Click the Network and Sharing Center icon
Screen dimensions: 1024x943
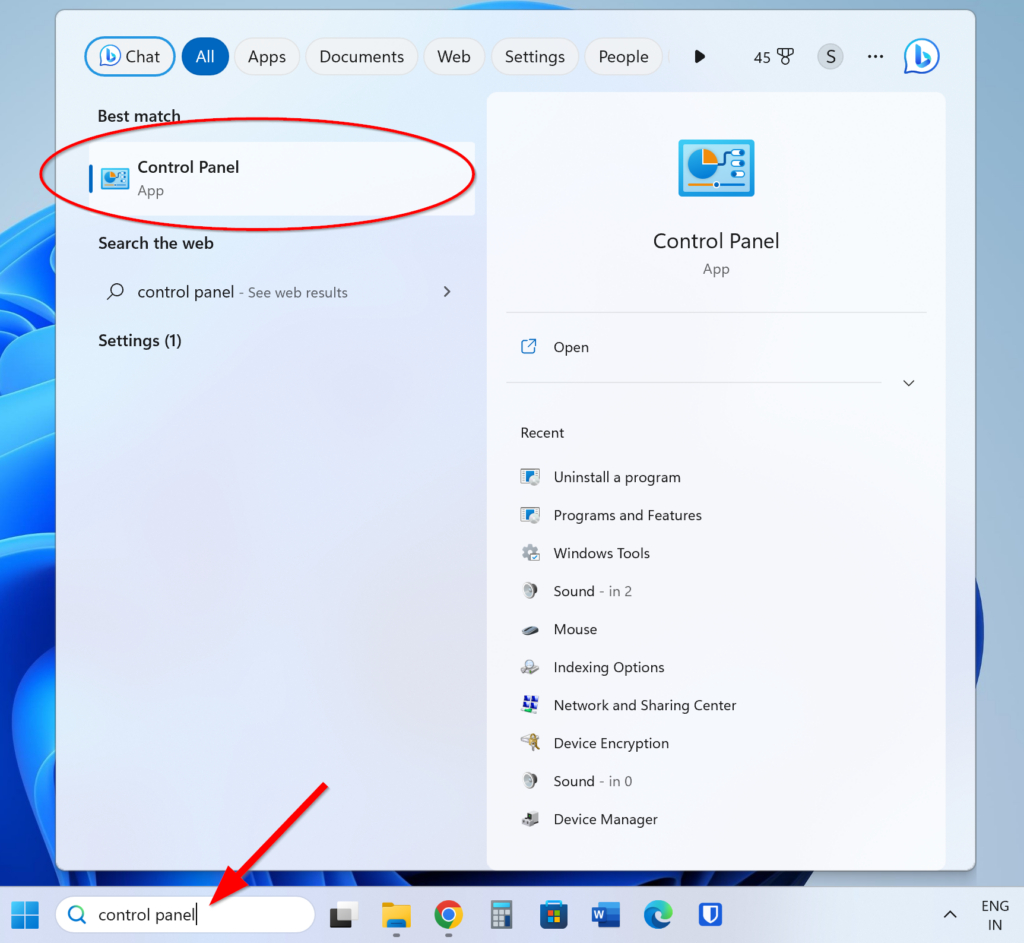[530, 704]
